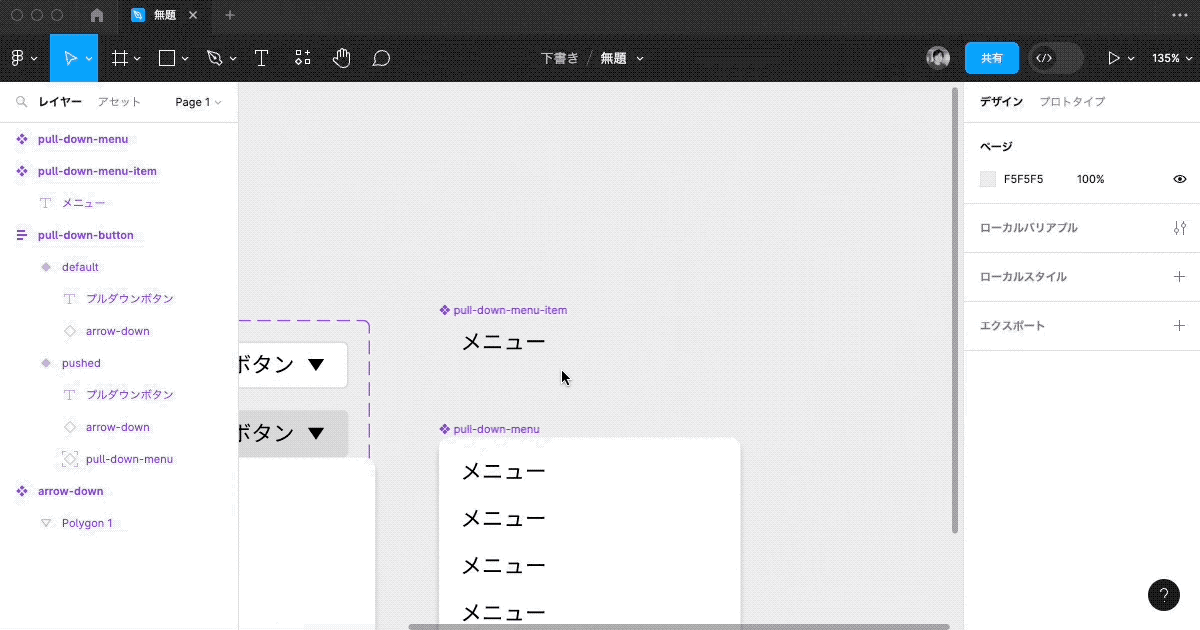The image size is (1200, 630).
Task: Select the pull-down-button layer
Action: [x=85, y=235]
